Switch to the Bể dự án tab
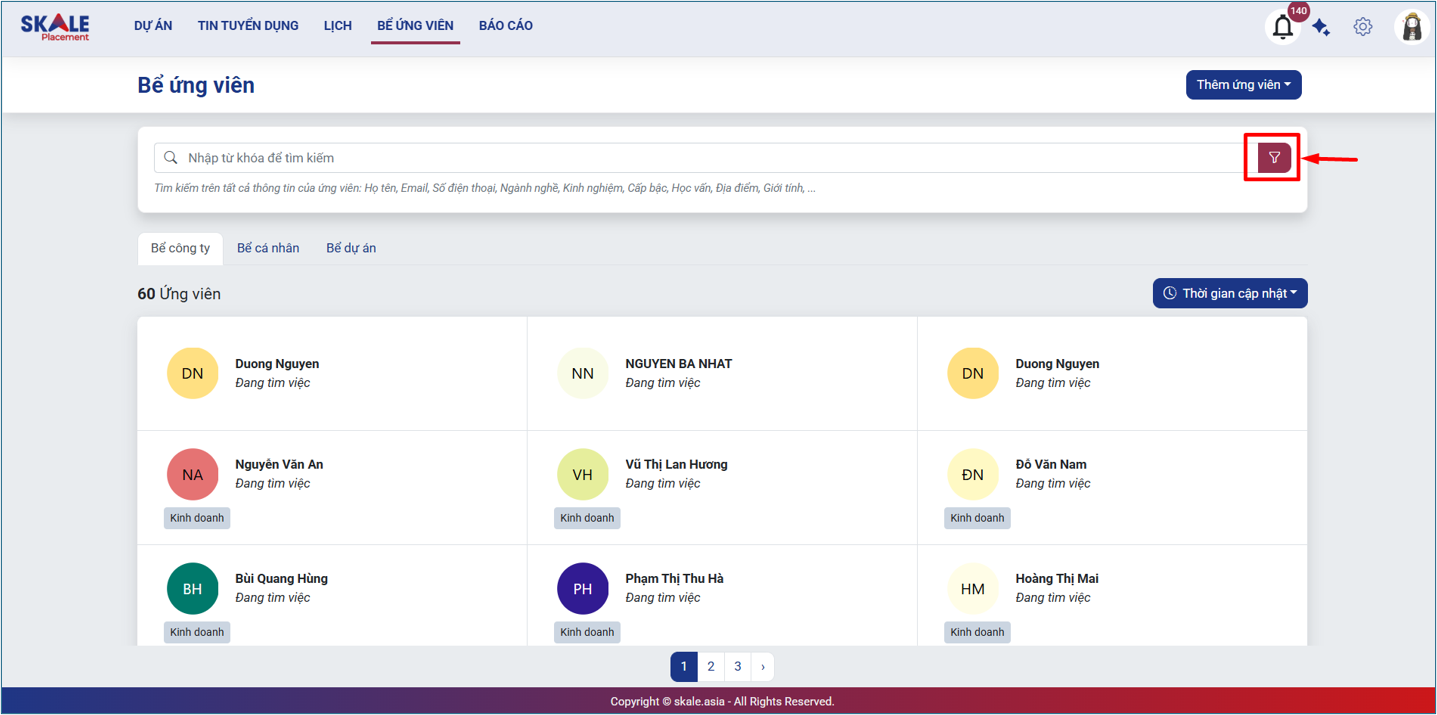 [351, 248]
